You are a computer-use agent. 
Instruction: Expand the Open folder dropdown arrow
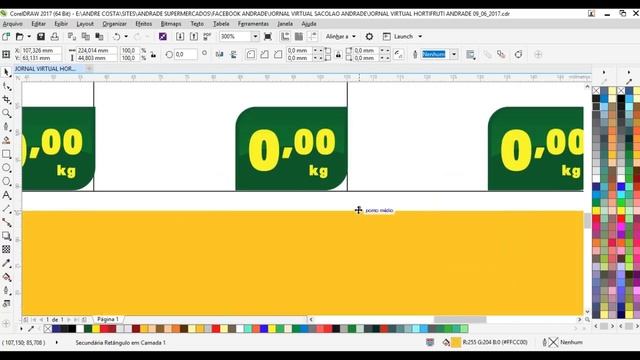(29, 37)
